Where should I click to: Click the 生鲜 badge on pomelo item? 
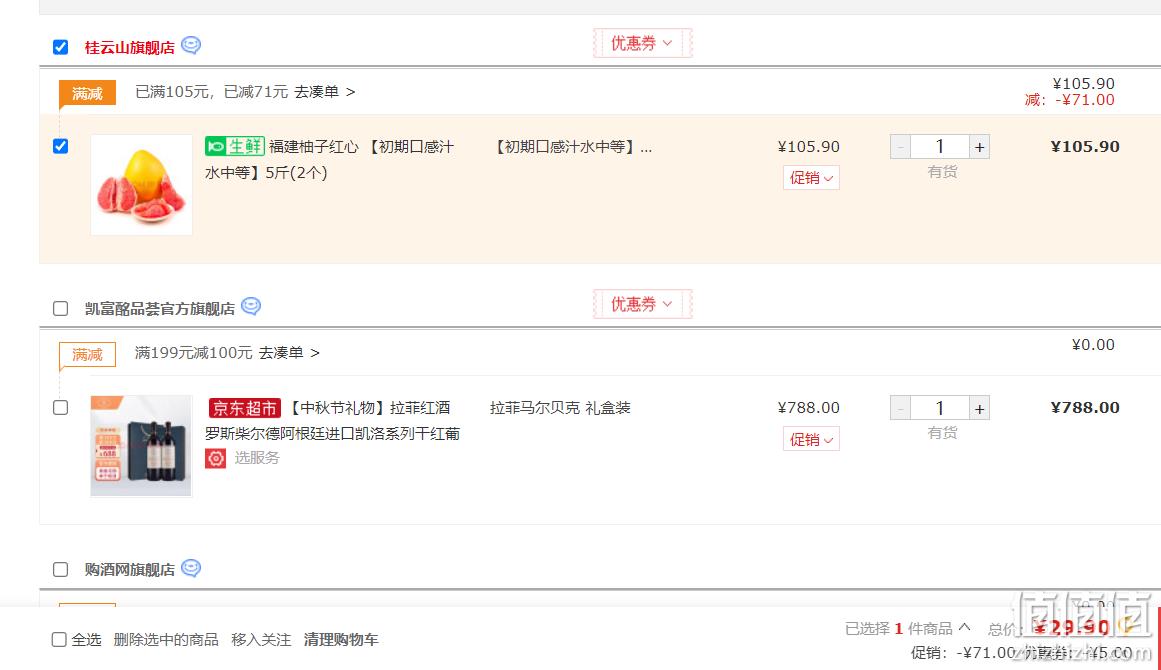coord(235,146)
